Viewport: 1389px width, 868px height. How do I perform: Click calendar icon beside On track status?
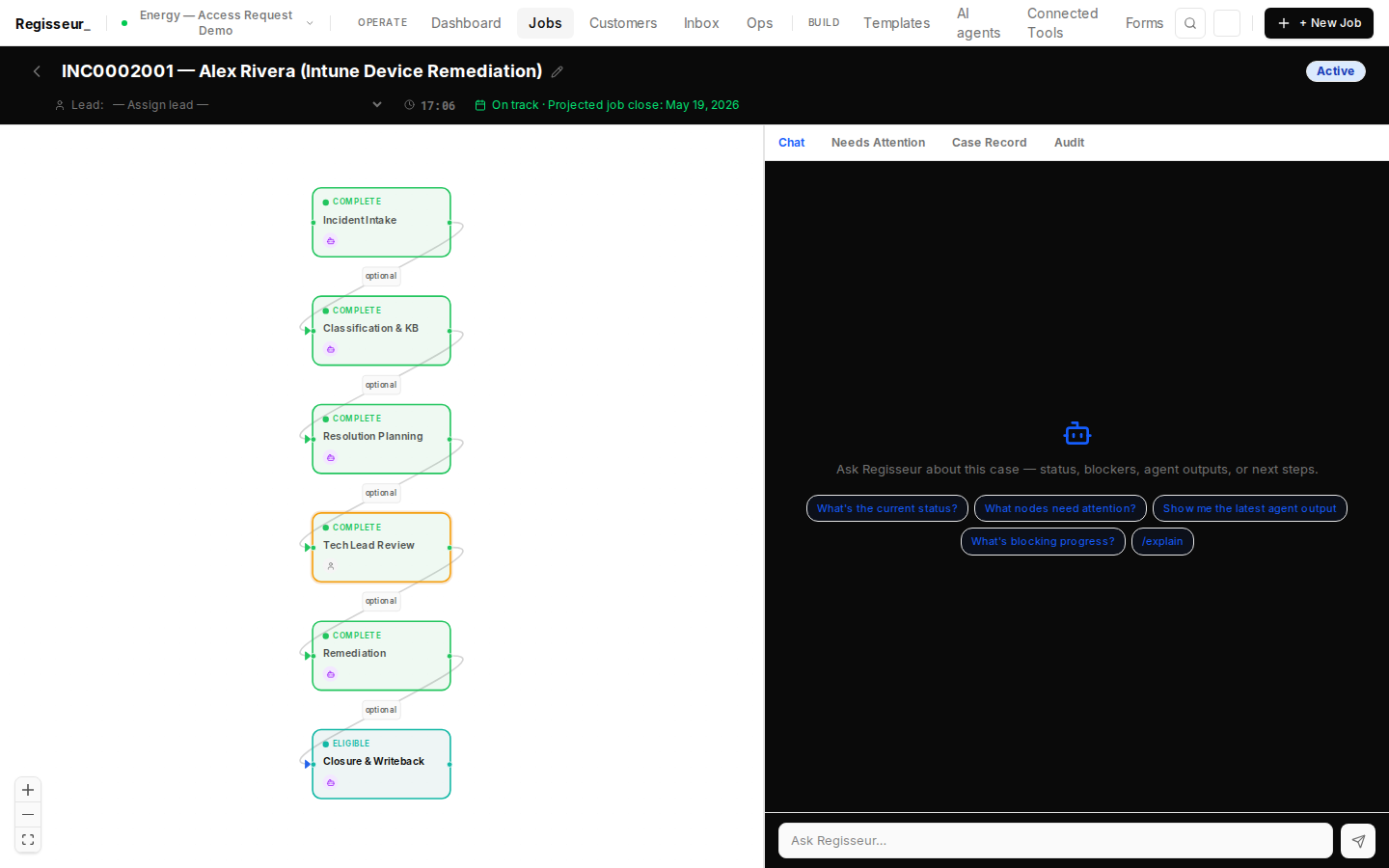coord(480,105)
